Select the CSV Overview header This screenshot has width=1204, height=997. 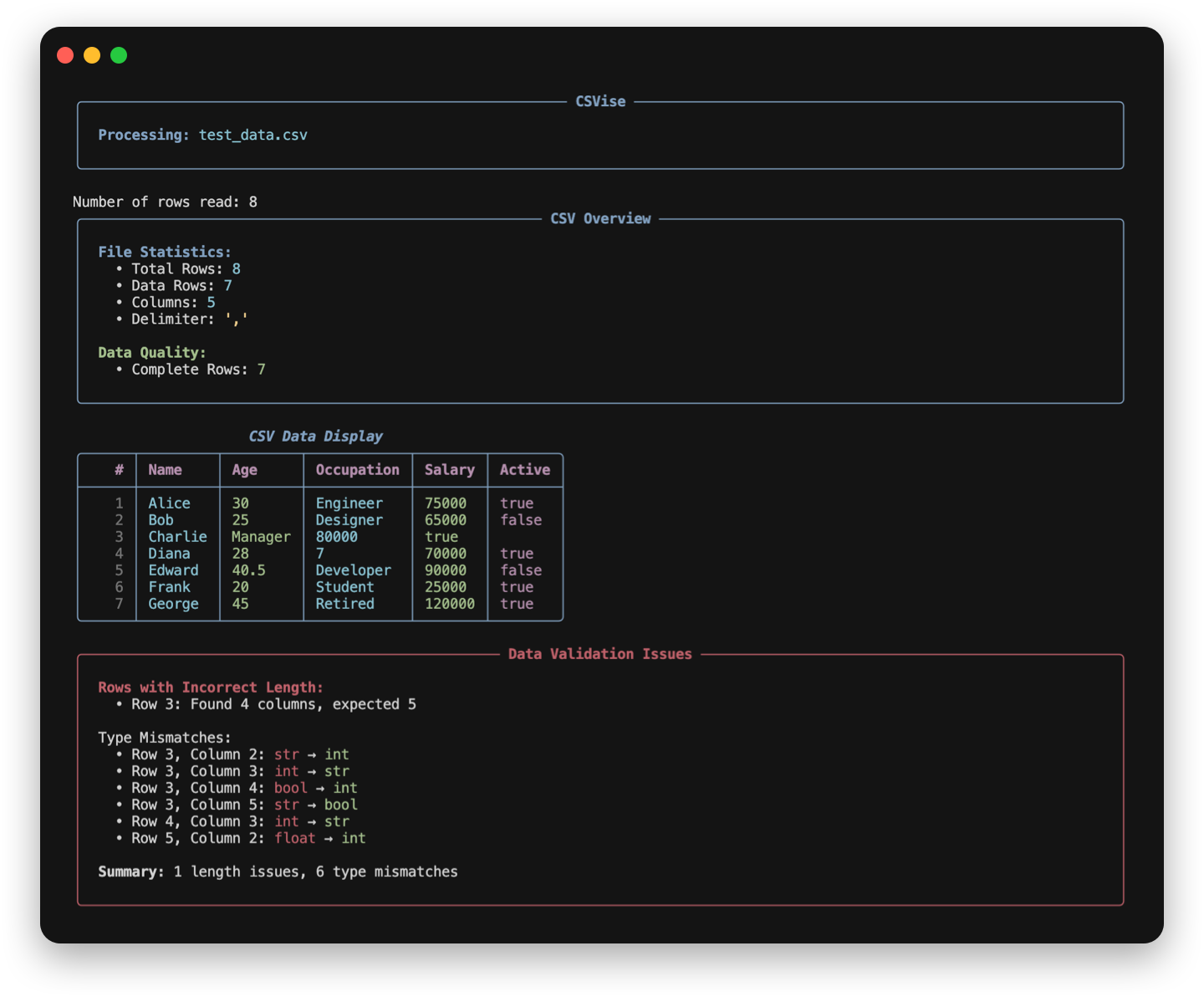(599, 218)
